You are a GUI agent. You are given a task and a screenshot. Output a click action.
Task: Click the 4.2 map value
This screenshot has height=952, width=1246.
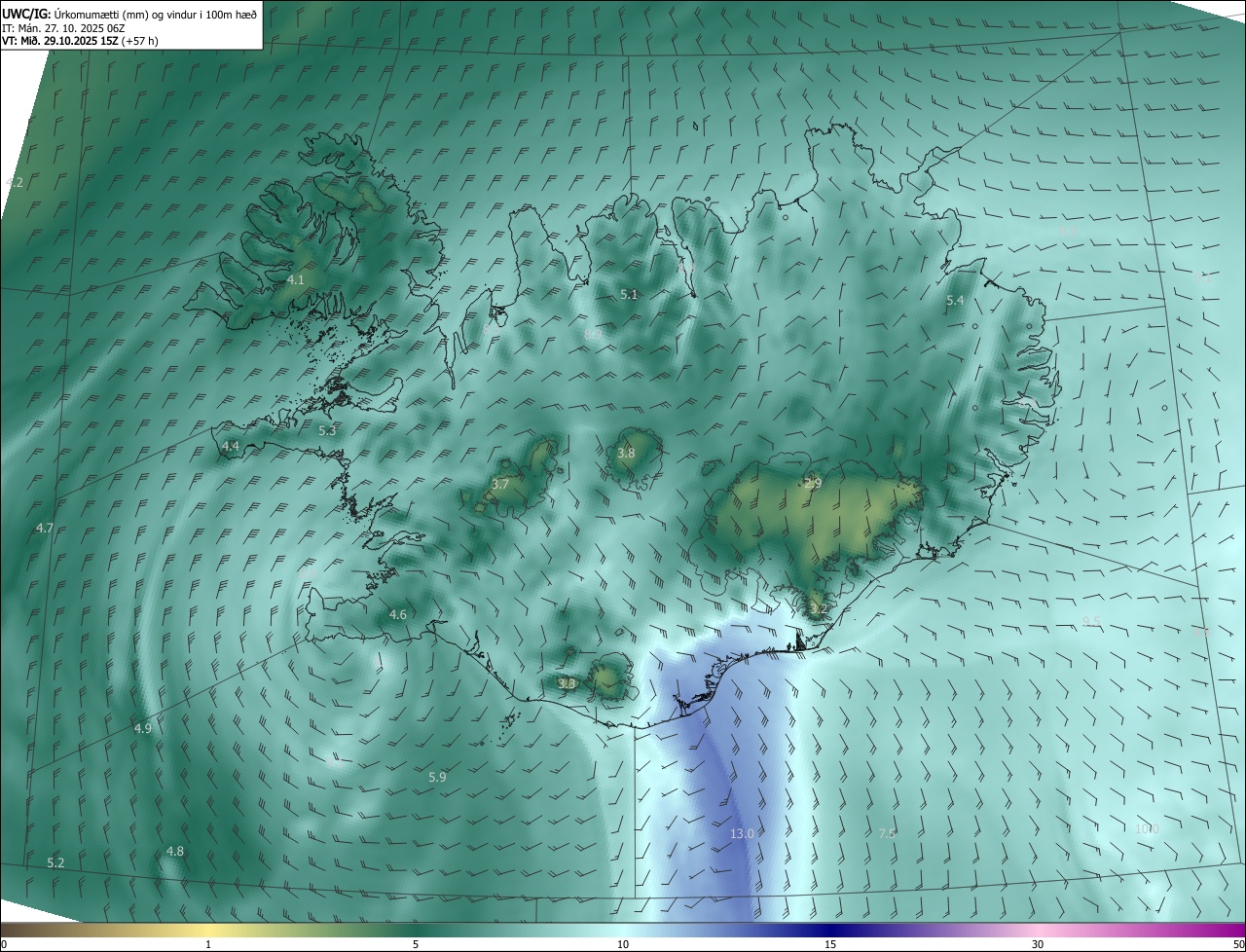click(15, 182)
